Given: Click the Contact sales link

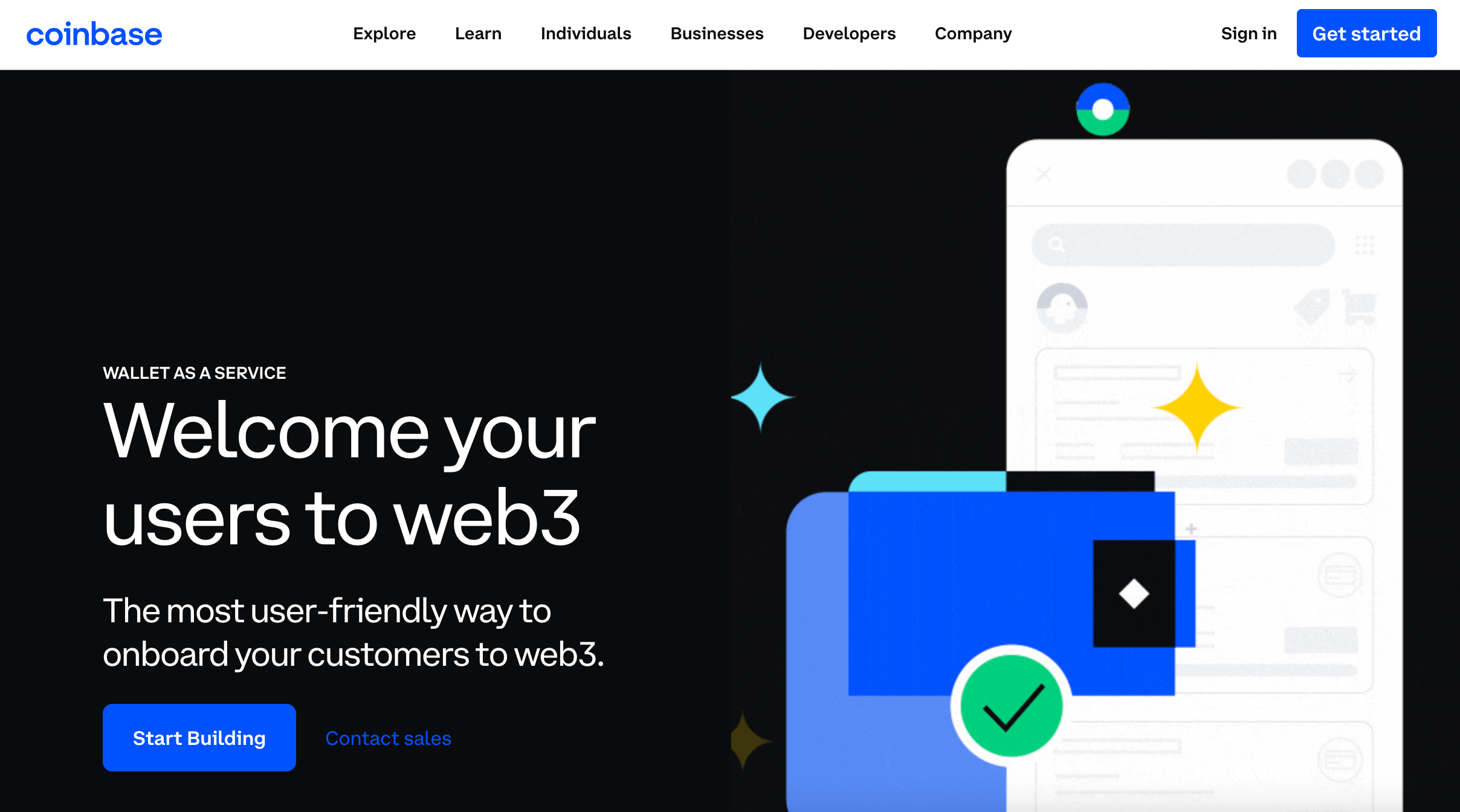Looking at the screenshot, I should (388, 738).
